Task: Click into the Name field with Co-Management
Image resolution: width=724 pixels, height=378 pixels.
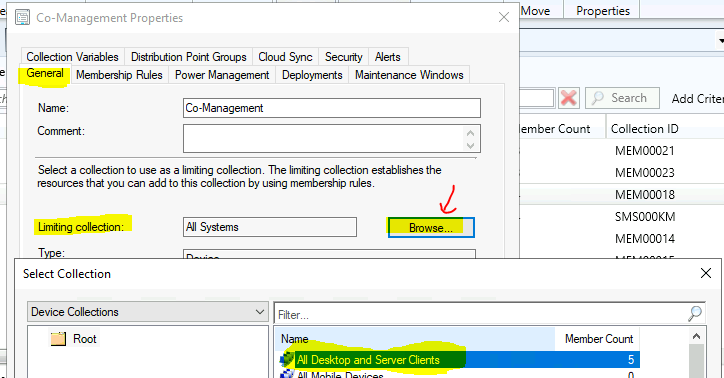Action: coord(332,108)
